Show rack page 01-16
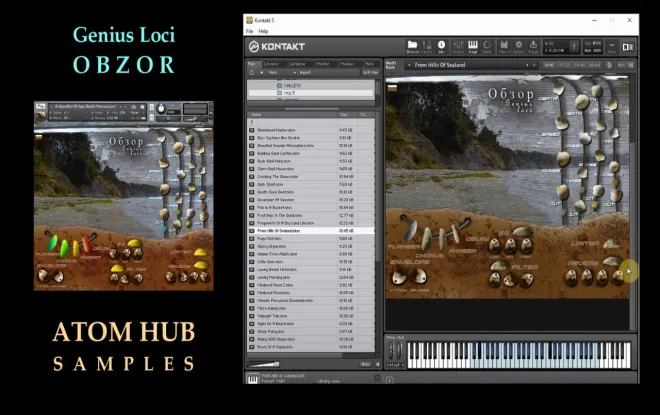660x415 pixels. (x=549, y=65)
